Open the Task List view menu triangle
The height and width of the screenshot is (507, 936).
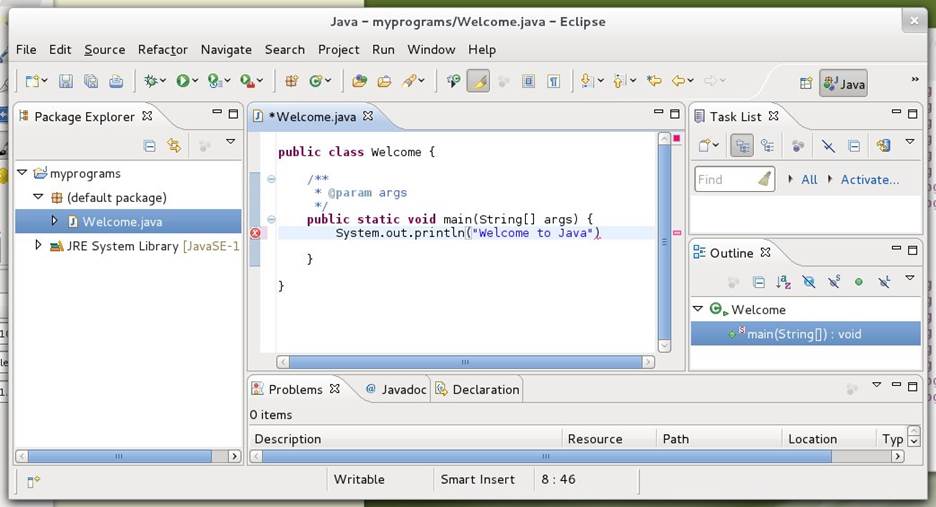point(910,142)
